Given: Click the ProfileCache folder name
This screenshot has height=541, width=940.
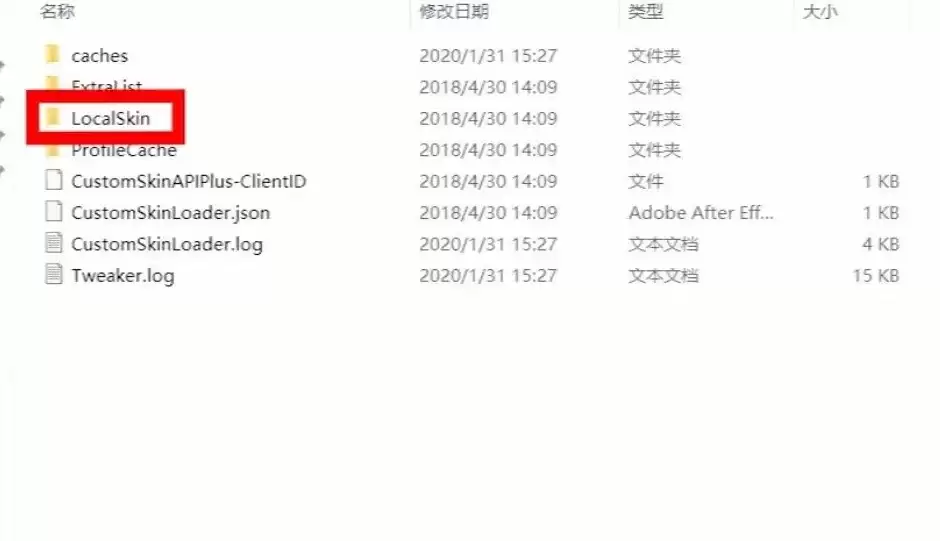Looking at the screenshot, I should click(123, 151).
